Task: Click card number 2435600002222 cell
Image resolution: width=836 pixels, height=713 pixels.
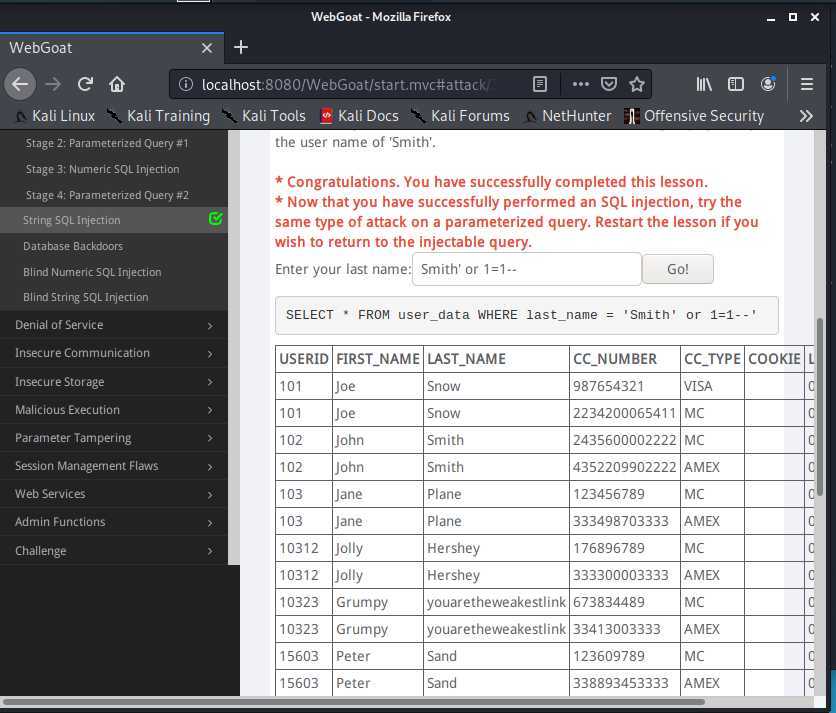Action: click(x=625, y=440)
